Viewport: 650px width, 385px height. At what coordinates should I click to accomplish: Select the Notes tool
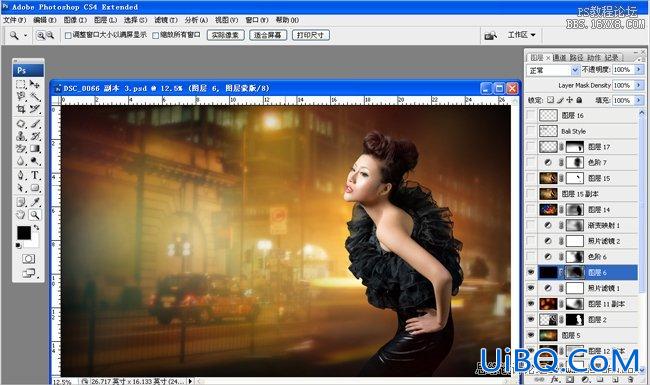click(x=20, y=202)
